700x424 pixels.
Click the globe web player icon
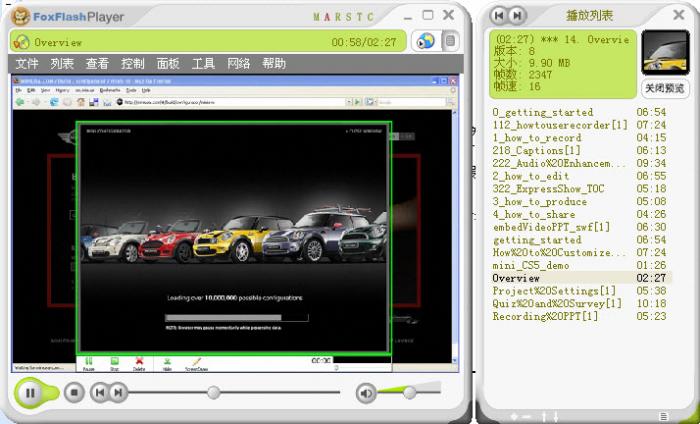425,41
